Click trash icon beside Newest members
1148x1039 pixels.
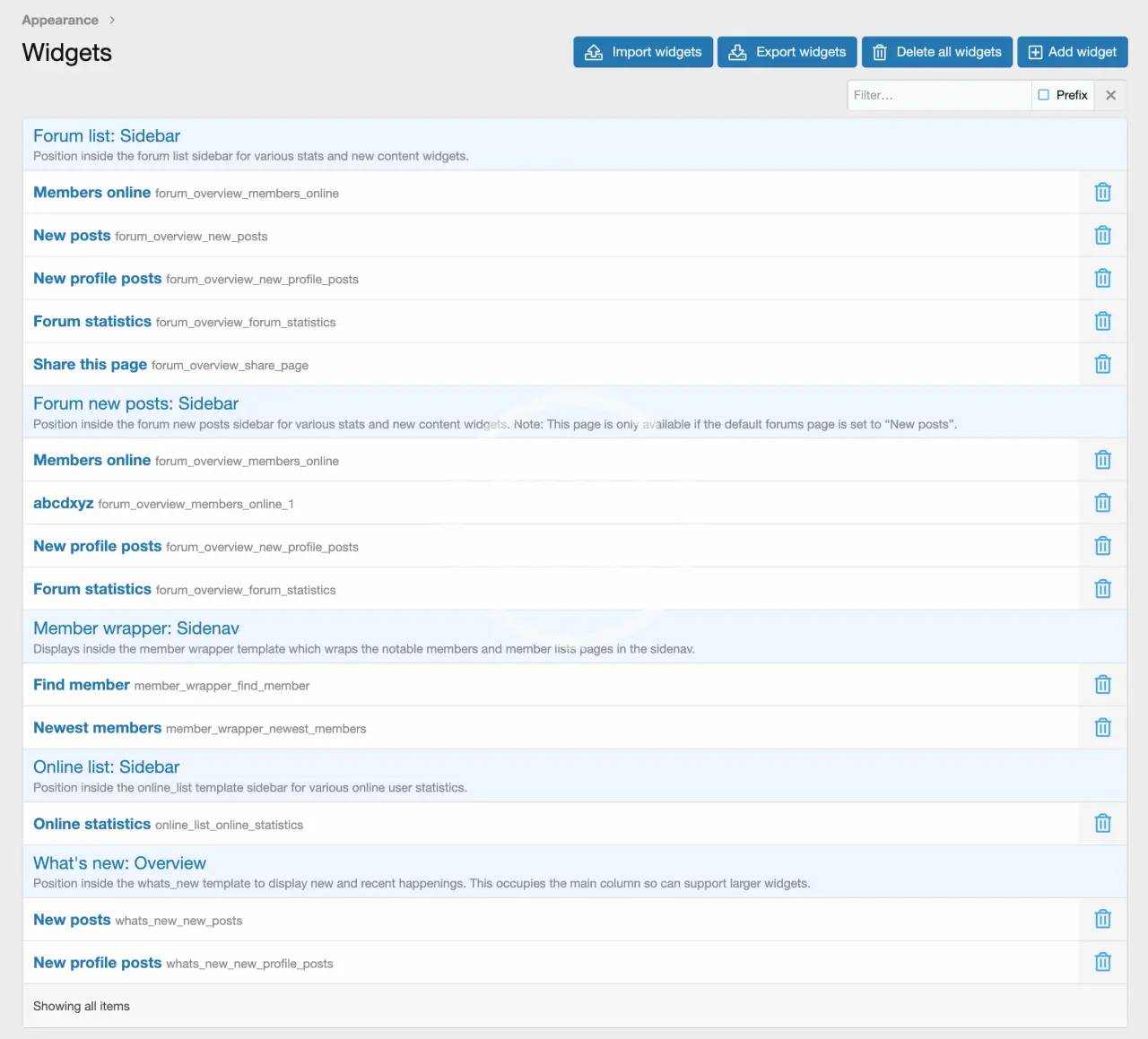tap(1102, 728)
